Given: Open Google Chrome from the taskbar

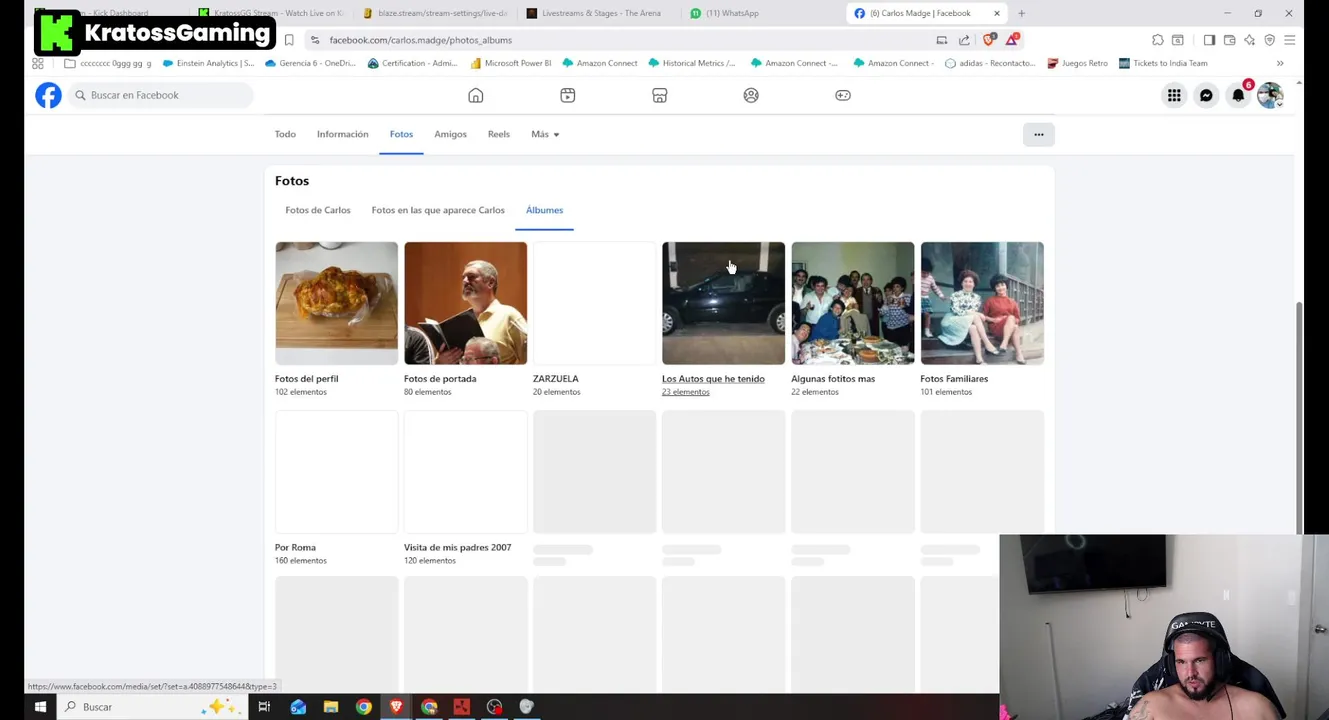Looking at the screenshot, I should point(364,707).
